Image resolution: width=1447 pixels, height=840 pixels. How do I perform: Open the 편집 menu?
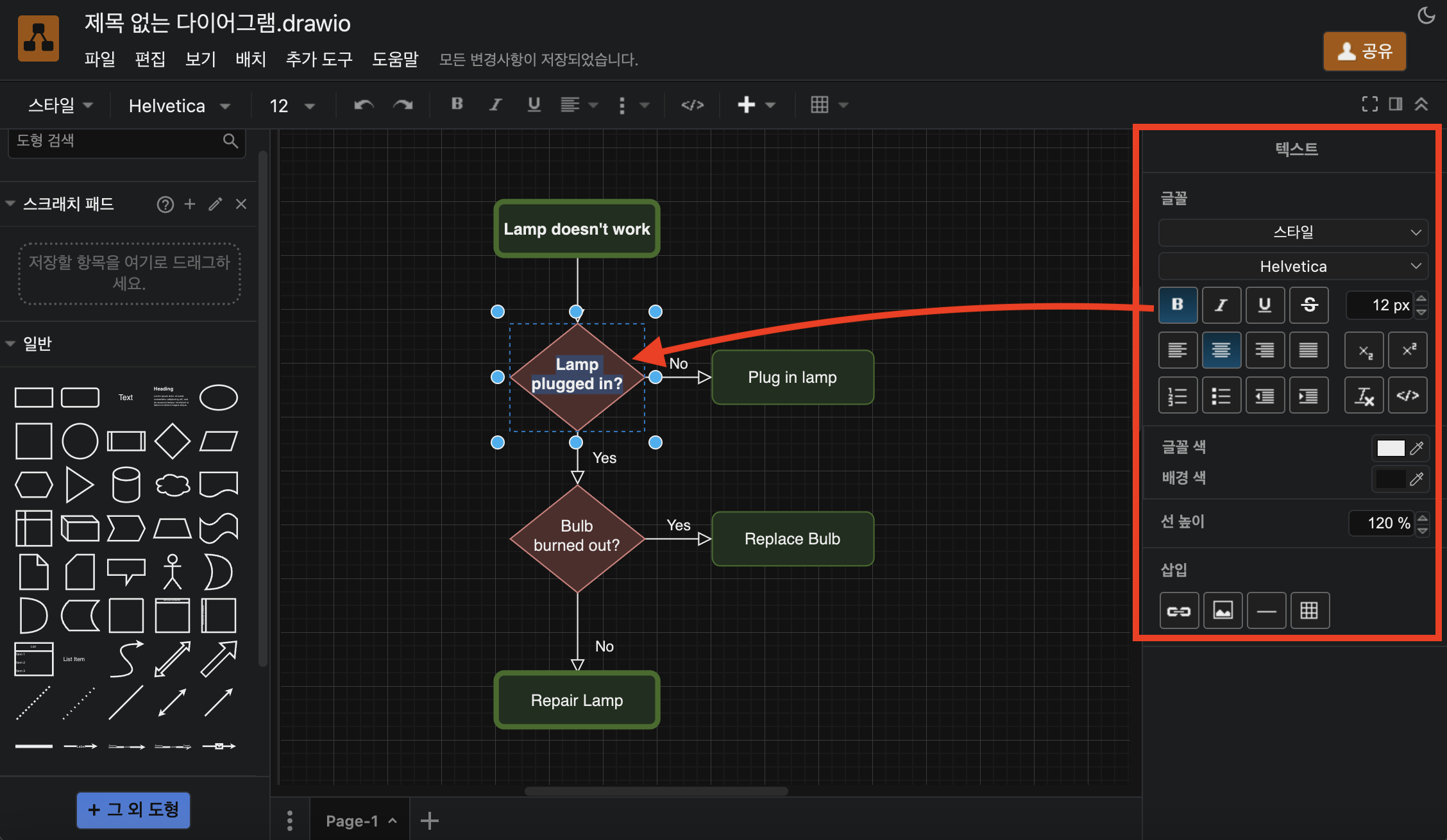pyautogui.click(x=150, y=59)
